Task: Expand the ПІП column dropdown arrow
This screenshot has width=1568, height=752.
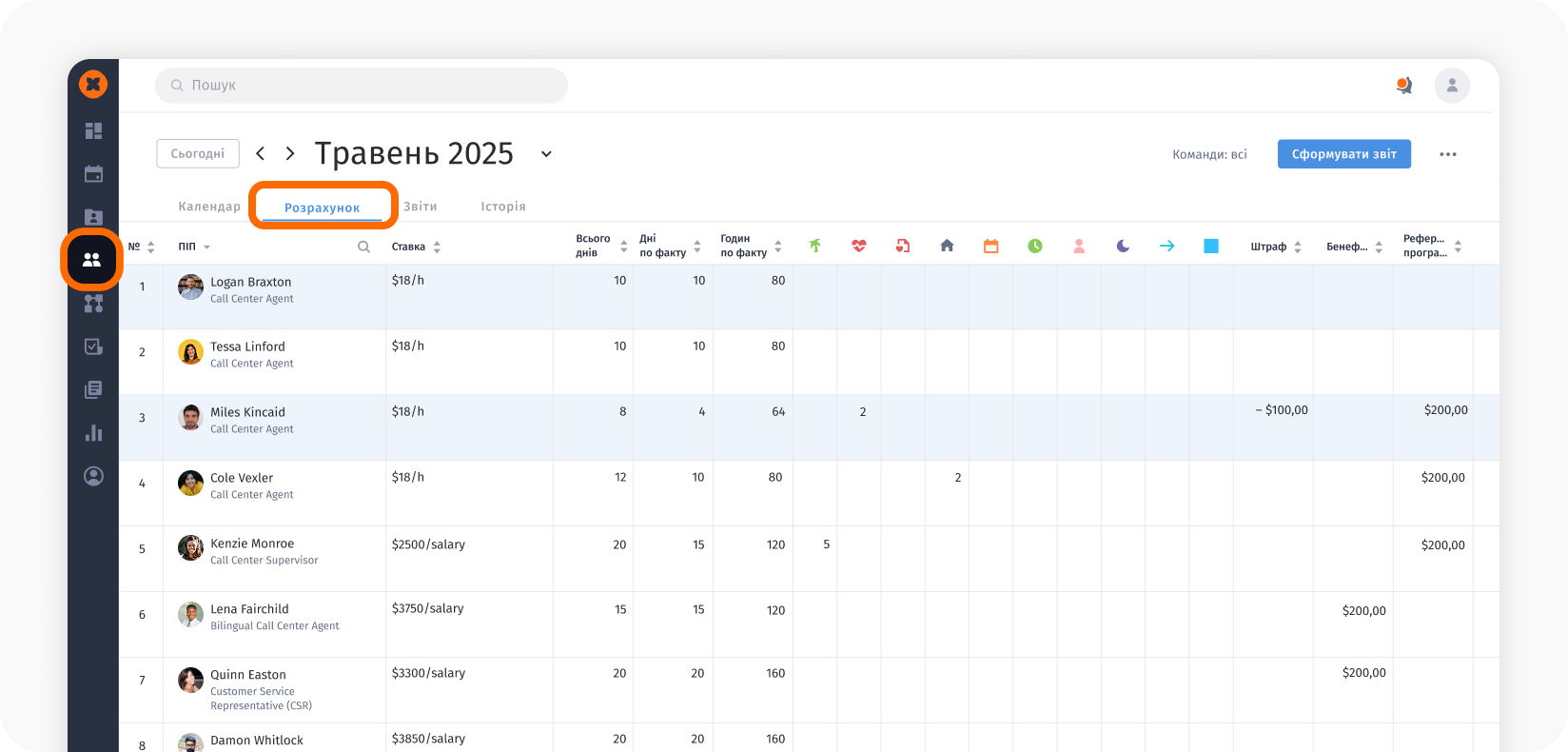Action: [x=207, y=247]
